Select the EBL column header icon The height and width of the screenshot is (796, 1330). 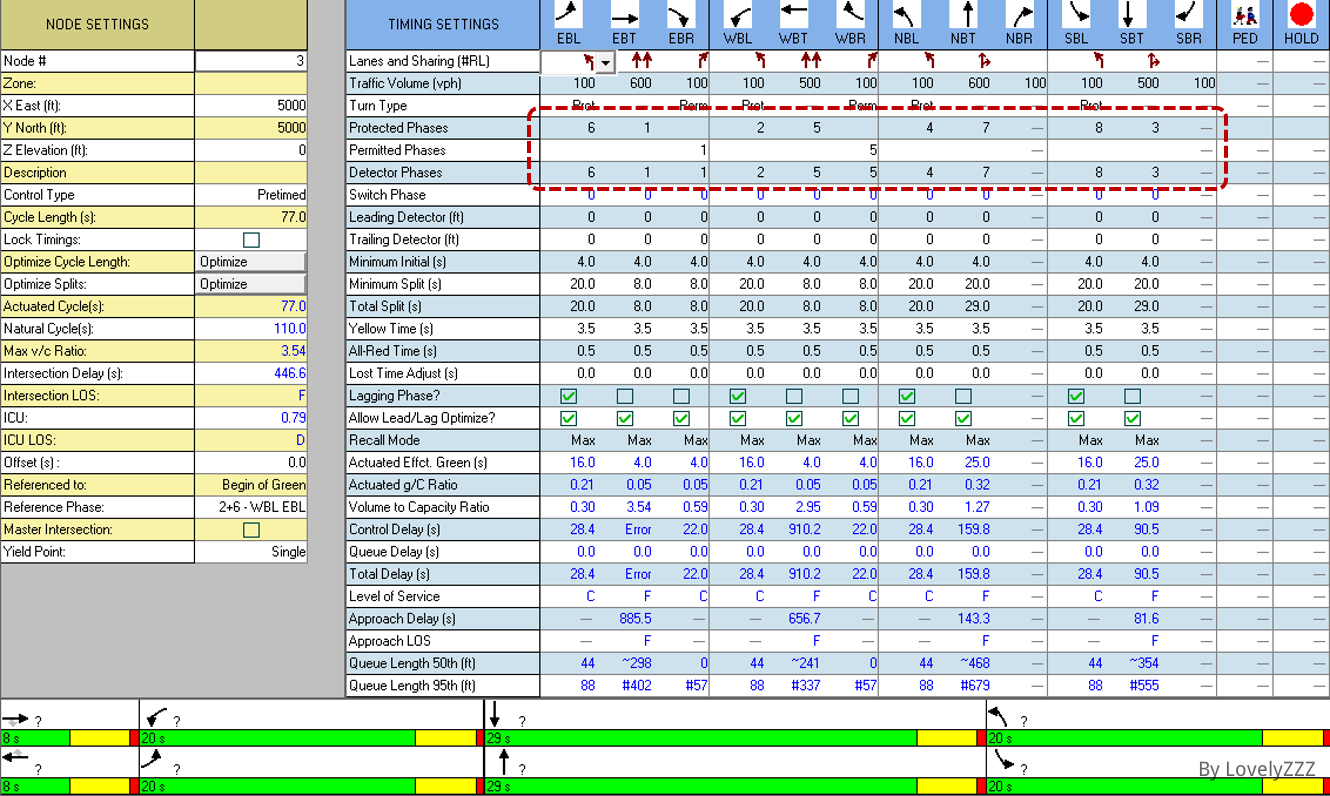(567, 15)
